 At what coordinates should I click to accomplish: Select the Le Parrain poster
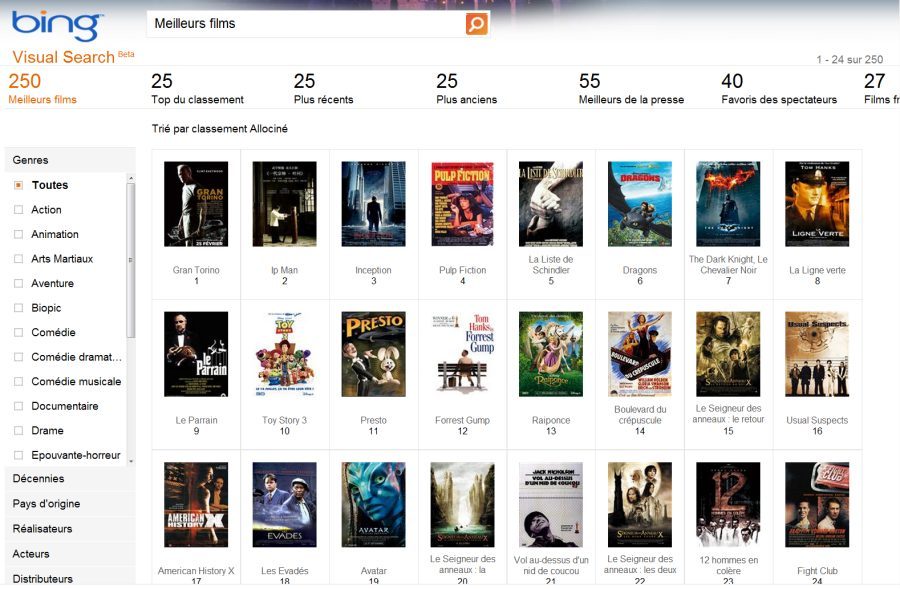(x=196, y=354)
